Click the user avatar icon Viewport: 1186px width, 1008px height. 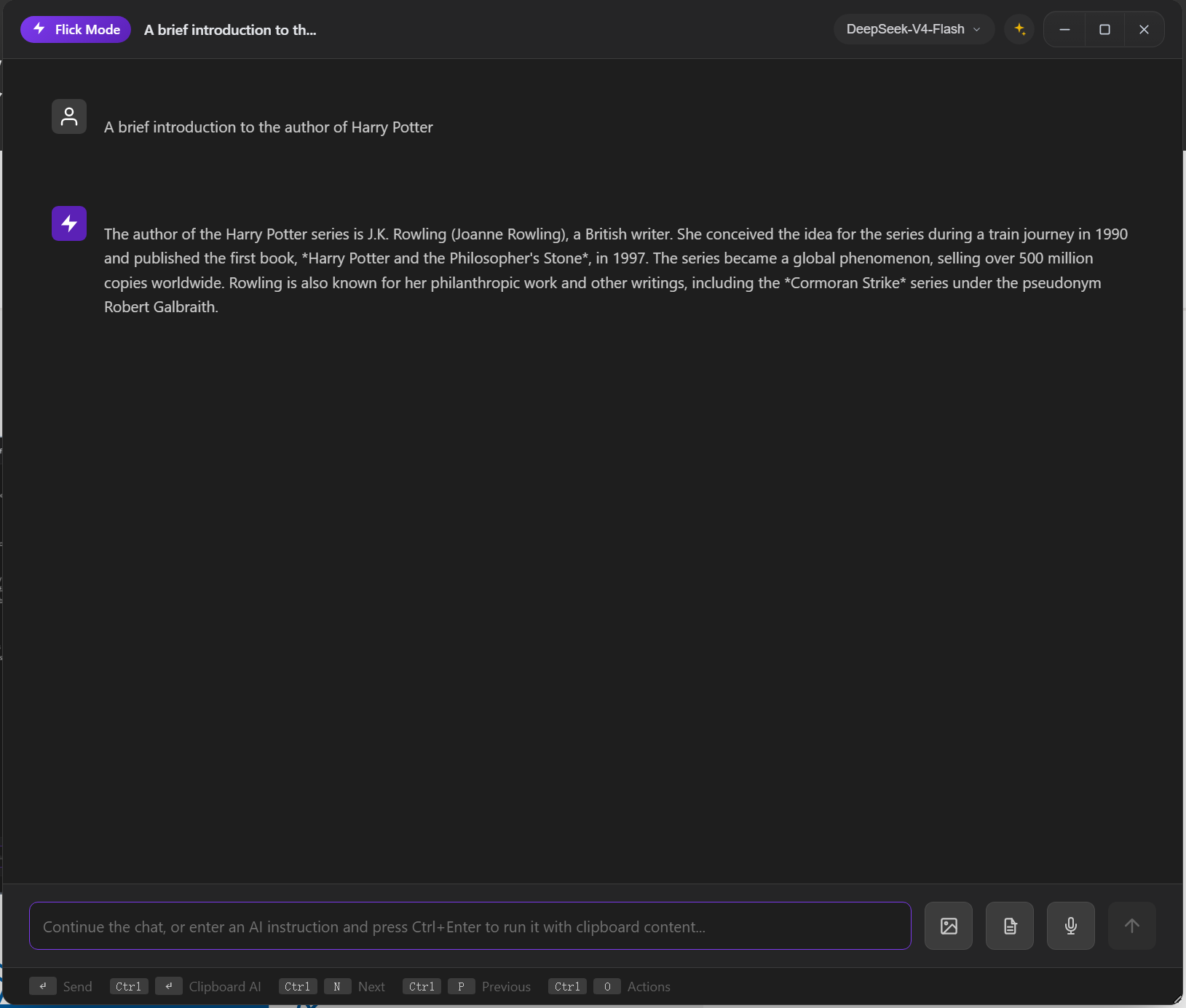pyautogui.click(x=69, y=116)
